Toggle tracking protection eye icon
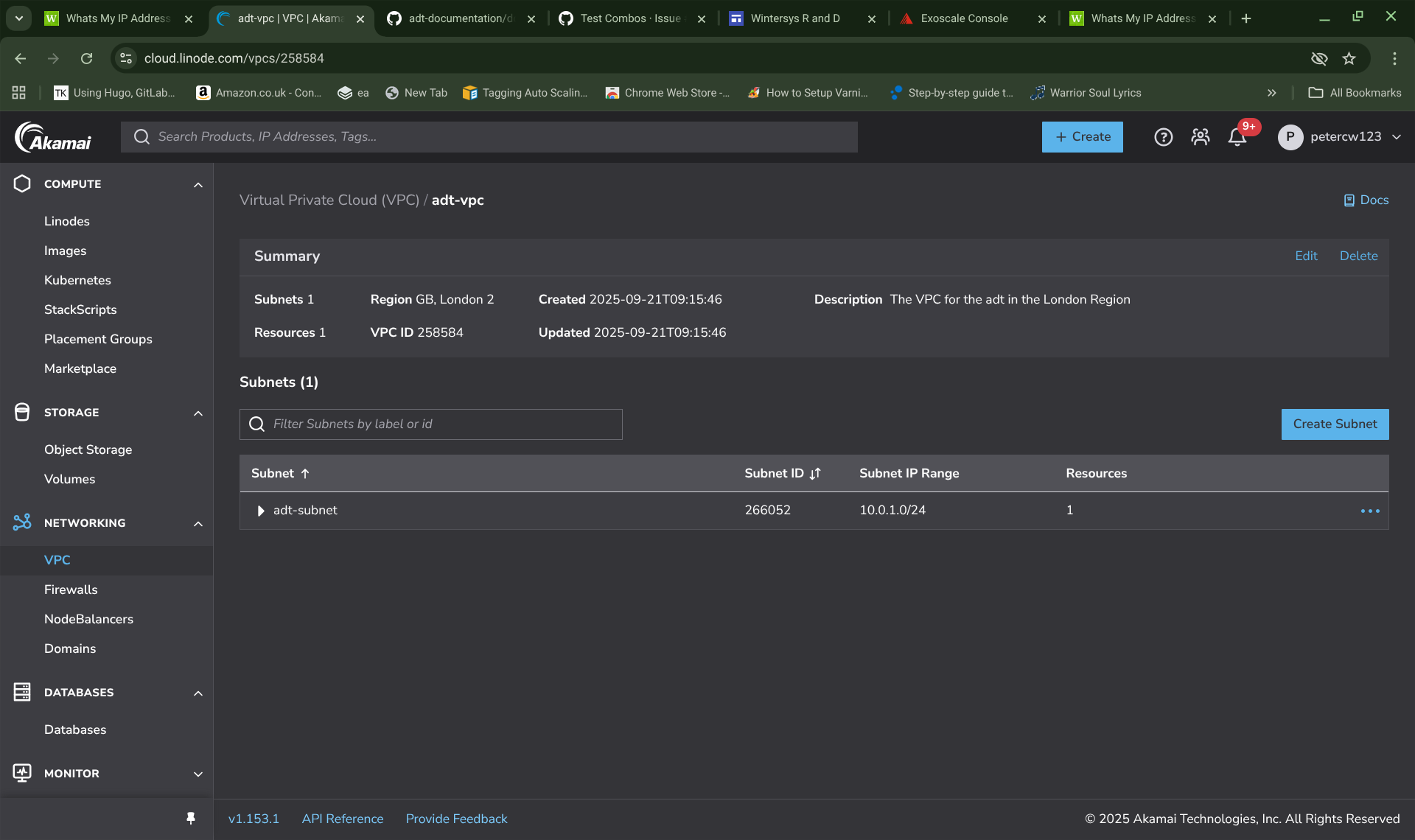Screen dimensions: 1415x840 (1319, 58)
